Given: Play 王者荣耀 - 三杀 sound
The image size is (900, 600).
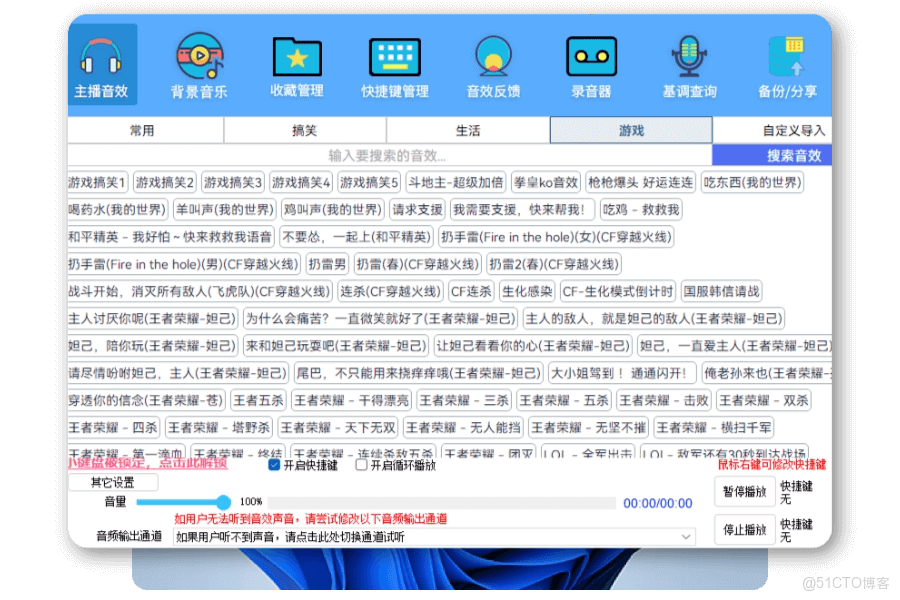Looking at the screenshot, I should 464,400.
